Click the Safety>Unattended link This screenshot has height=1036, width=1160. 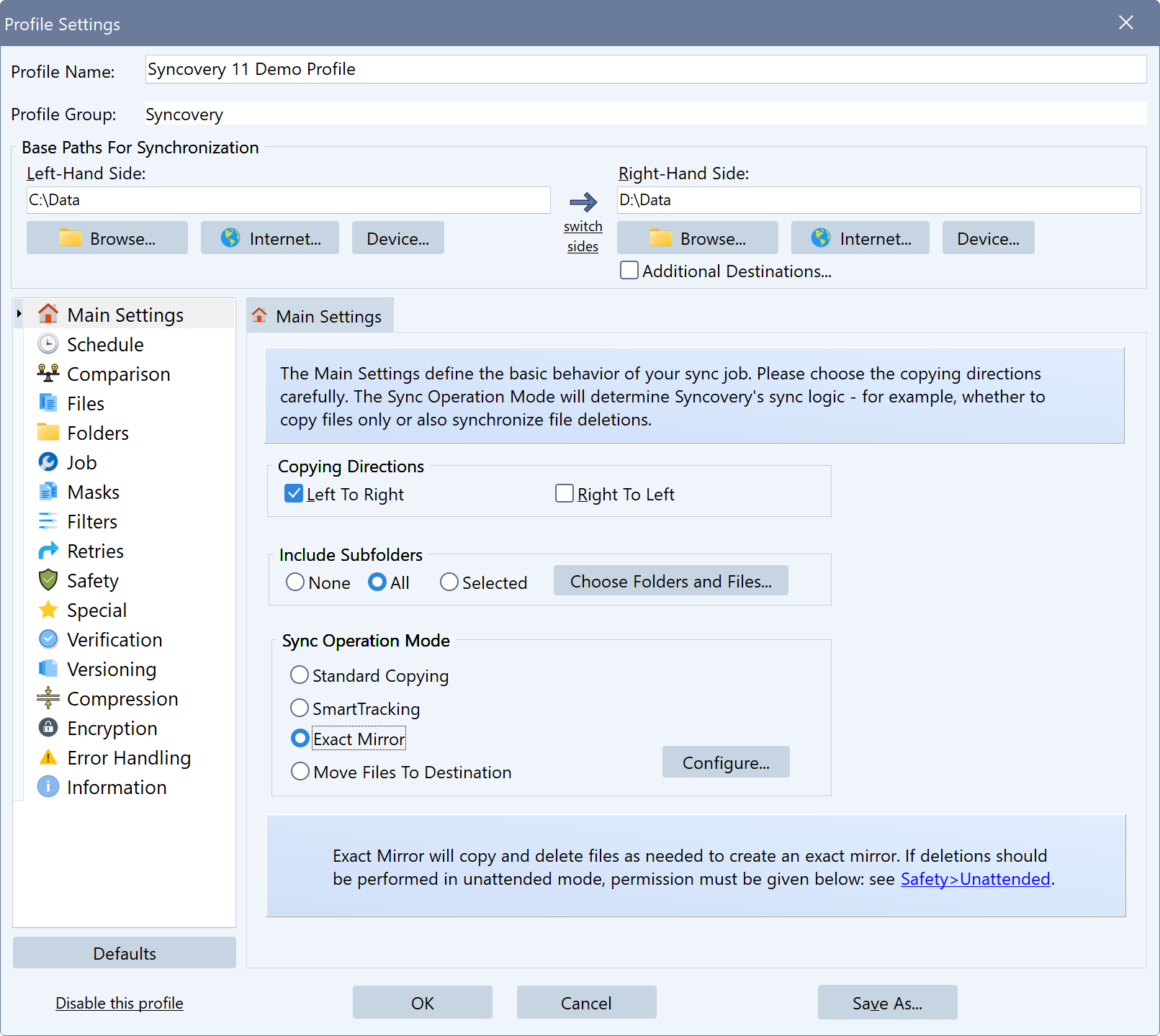tap(975, 879)
